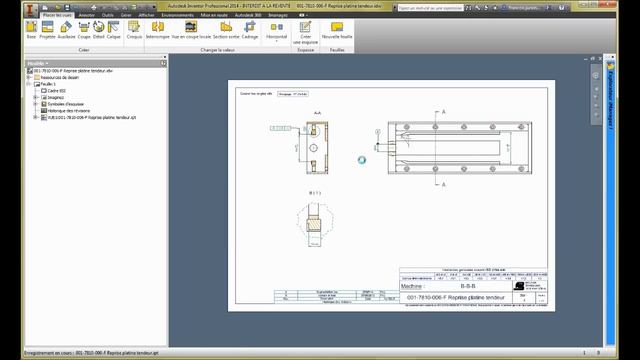Viewport: 640px width, 360px height.
Task: Expand the Imagnez tree node
Action: pos(36,97)
